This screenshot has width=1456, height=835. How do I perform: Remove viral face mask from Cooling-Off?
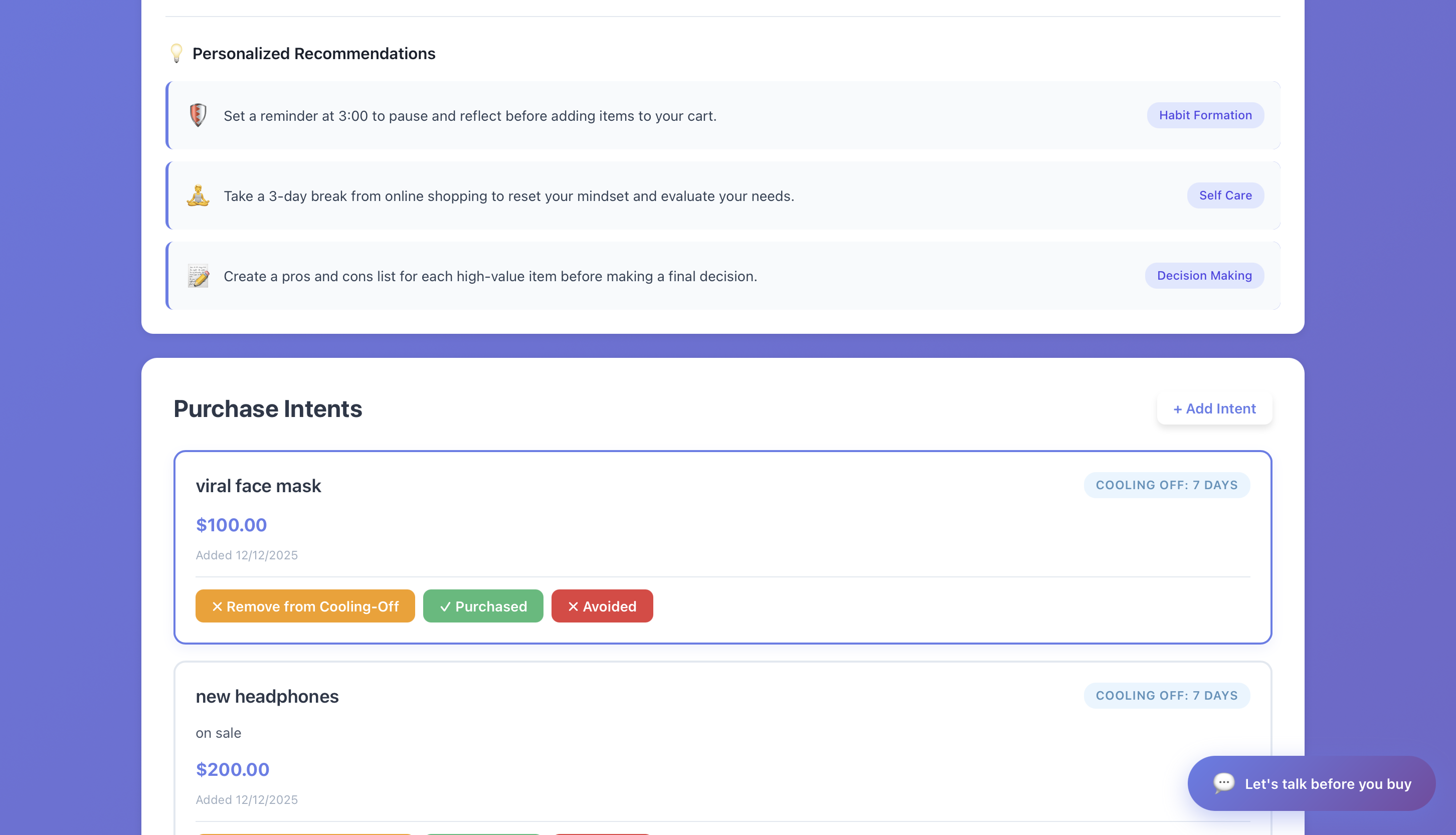click(x=305, y=606)
